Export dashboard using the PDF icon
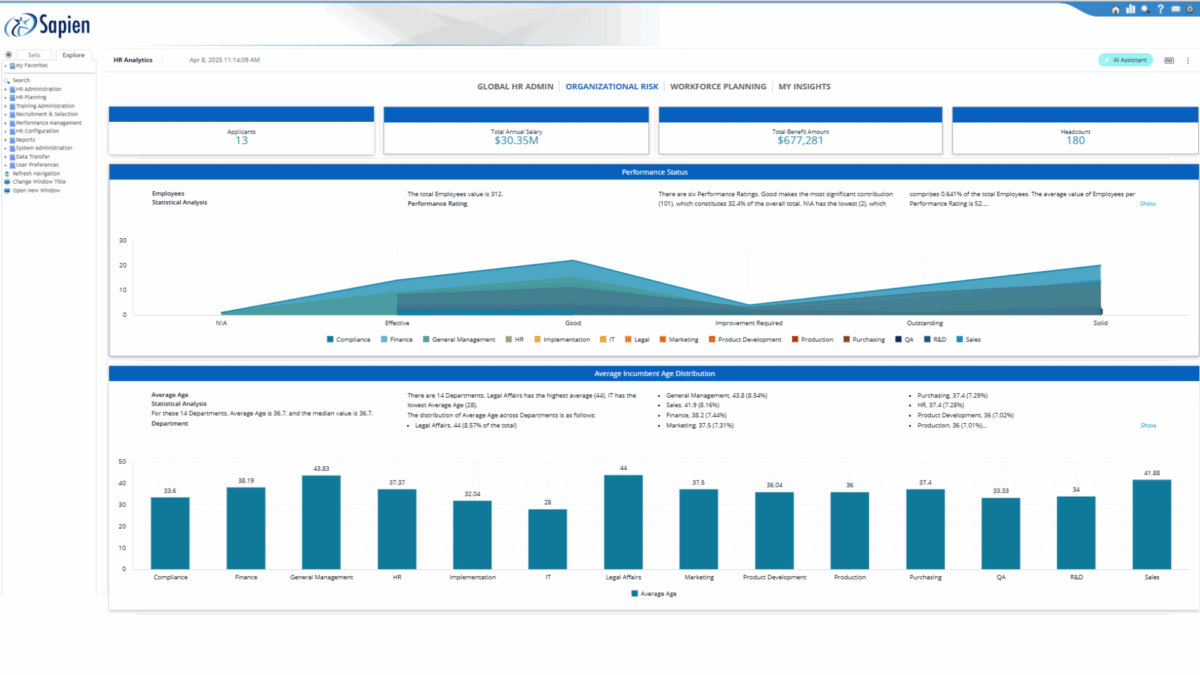This screenshot has height=675, width=1200. [1169, 60]
